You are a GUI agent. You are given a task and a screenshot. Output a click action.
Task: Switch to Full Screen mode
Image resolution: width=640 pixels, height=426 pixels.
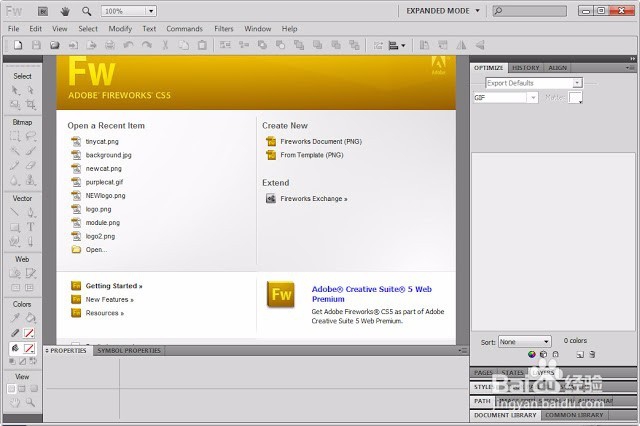pos(33,389)
